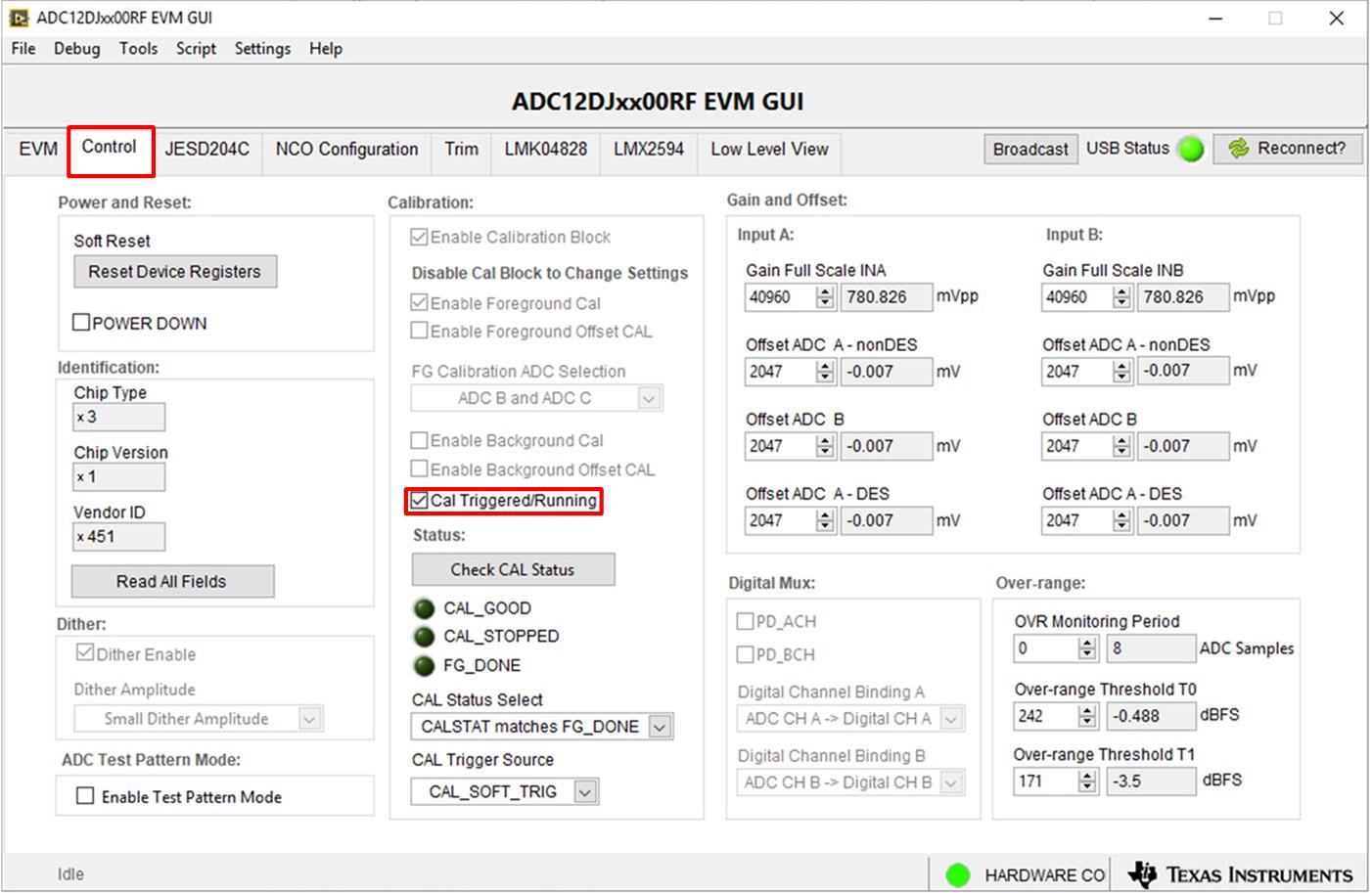Click the FG_DONE status LED indicator

(424, 666)
